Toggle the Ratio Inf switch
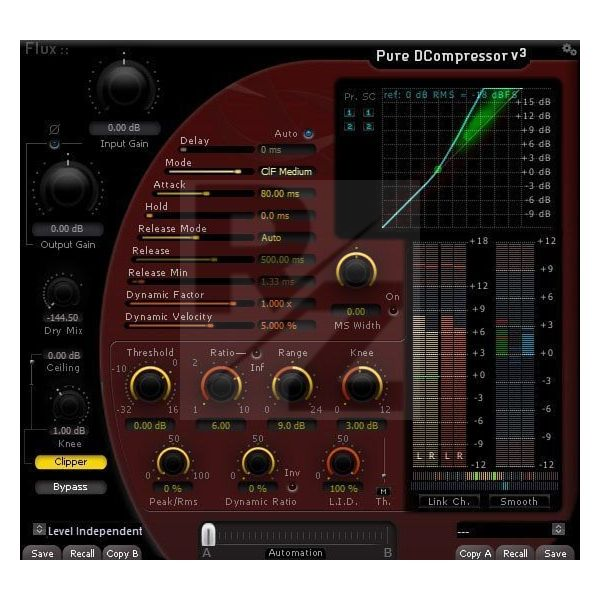 256,353
